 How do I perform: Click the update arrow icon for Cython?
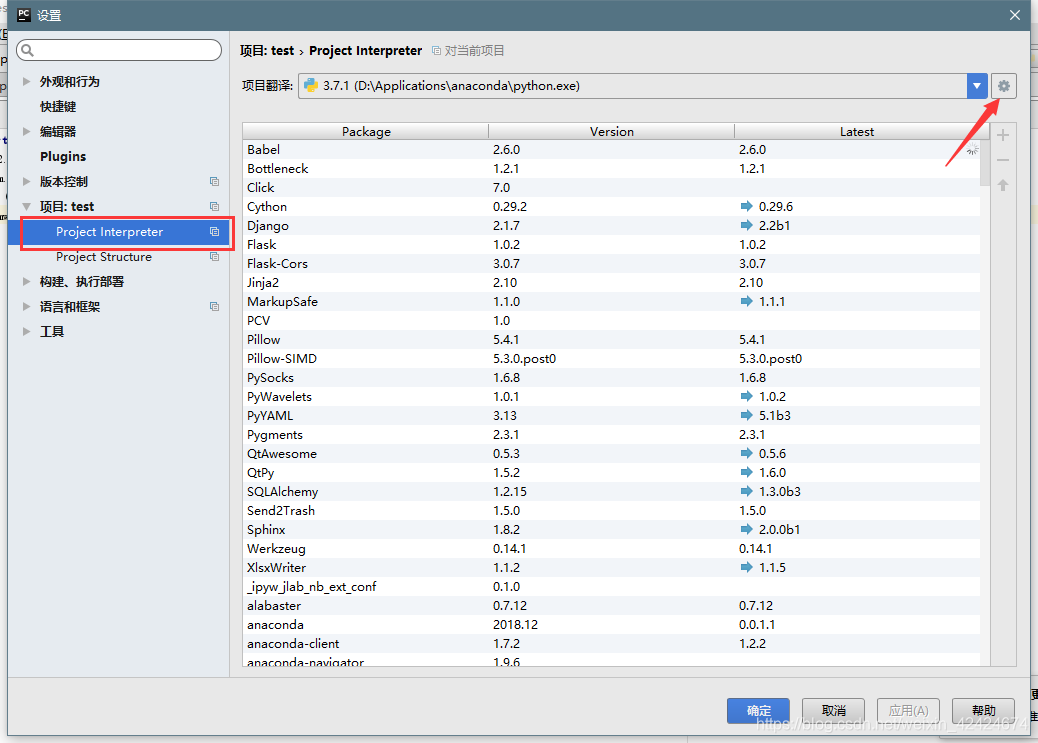coord(747,206)
